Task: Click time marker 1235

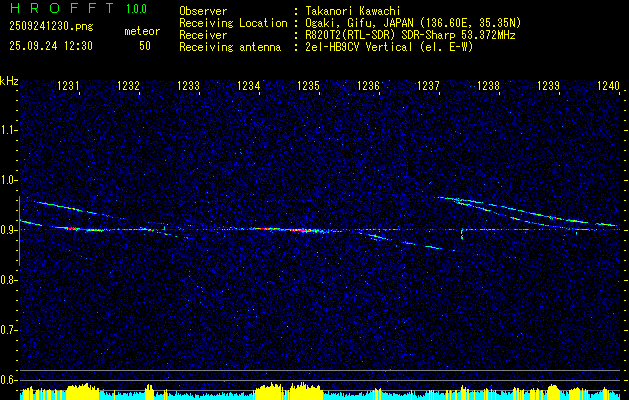Action: pyautogui.click(x=308, y=85)
